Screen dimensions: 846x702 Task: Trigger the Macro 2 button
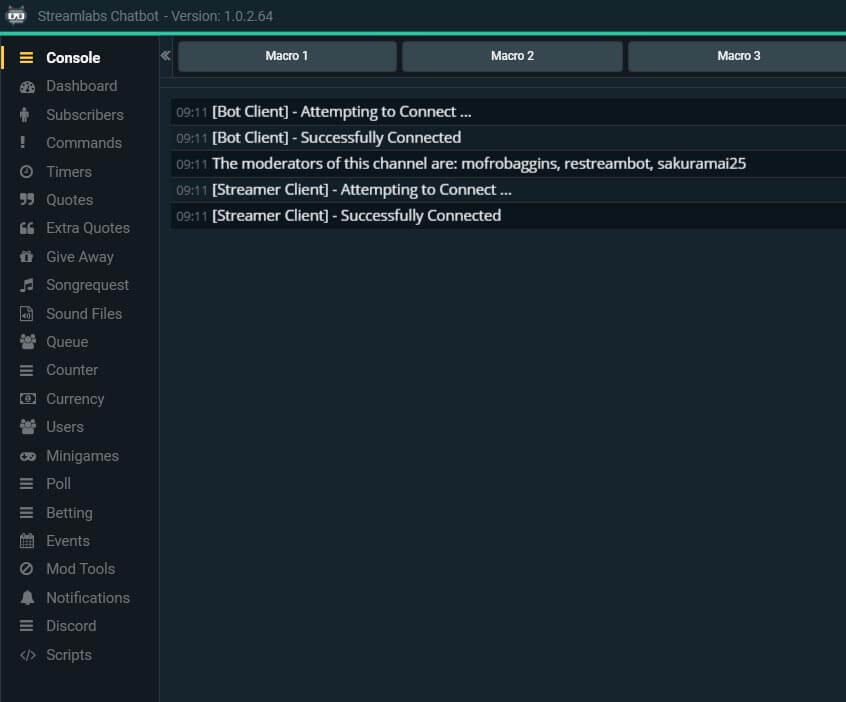(513, 56)
